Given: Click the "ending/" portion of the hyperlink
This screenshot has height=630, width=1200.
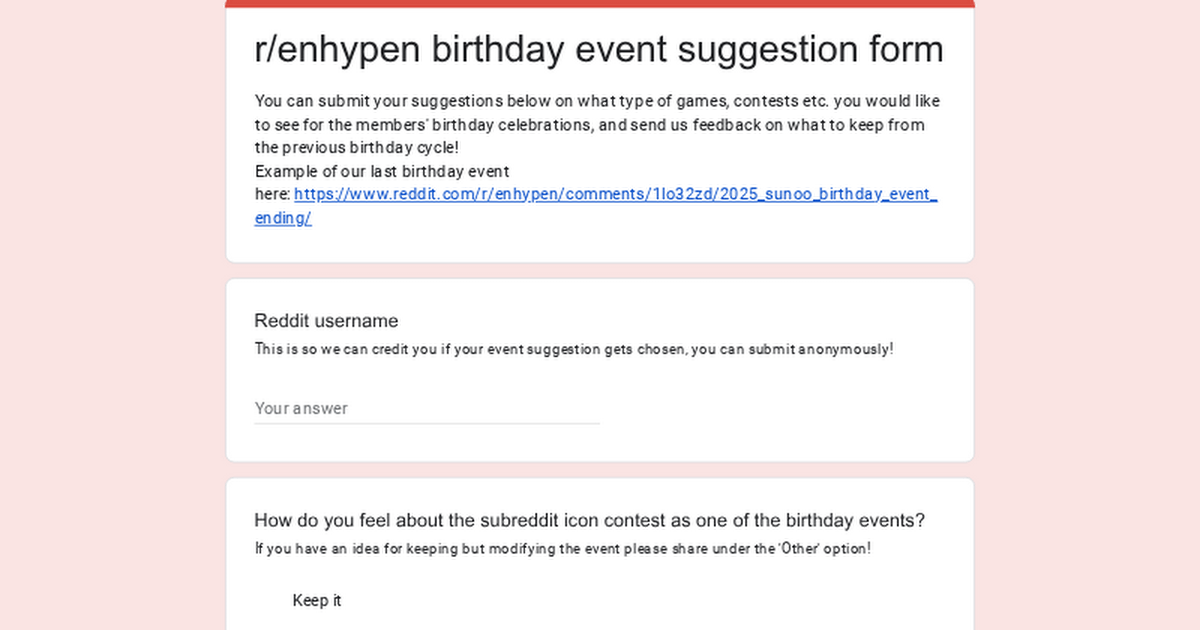Looking at the screenshot, I should (x=282, y=218).
